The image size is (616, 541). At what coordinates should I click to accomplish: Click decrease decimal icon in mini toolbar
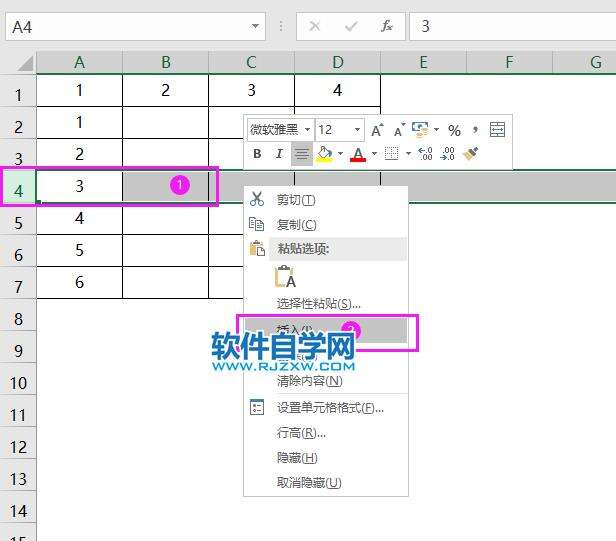coord(447,154)
